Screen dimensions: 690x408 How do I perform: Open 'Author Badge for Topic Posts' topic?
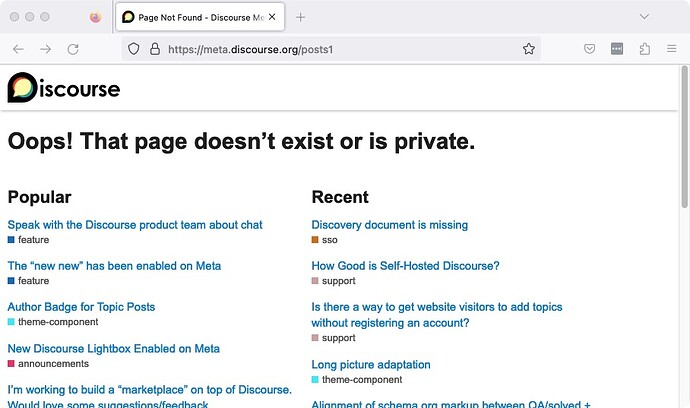tap(81, 307)
